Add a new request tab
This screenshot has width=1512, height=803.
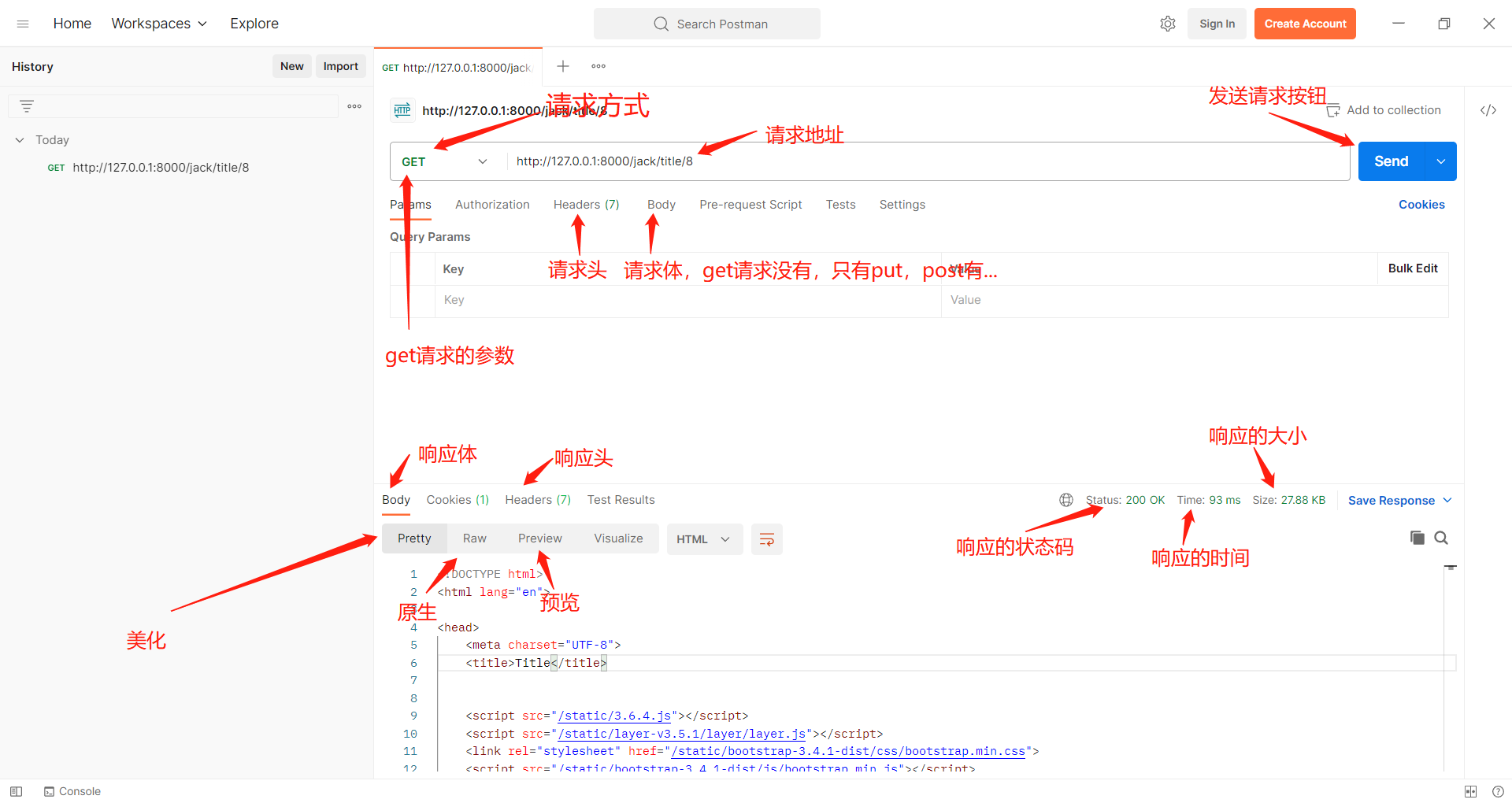(563, 66)
